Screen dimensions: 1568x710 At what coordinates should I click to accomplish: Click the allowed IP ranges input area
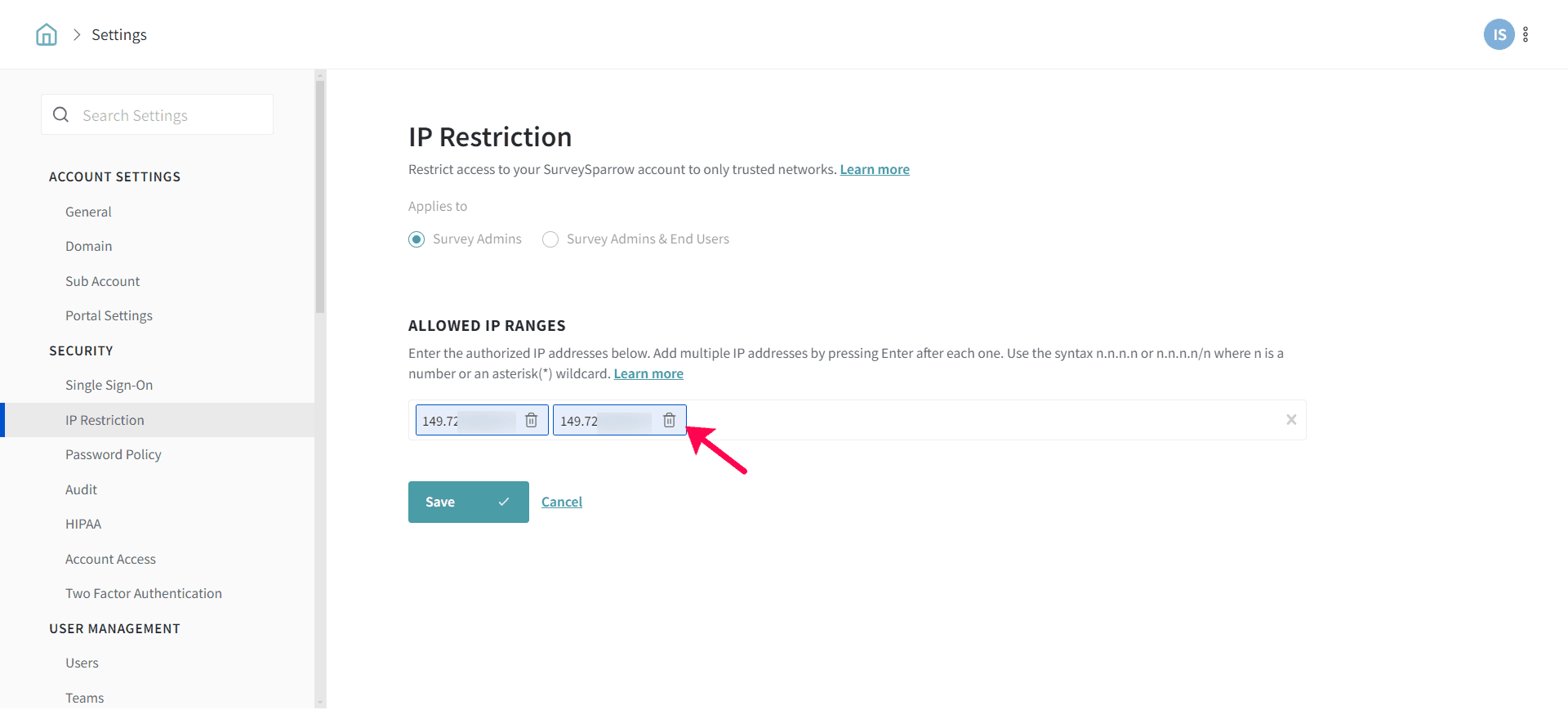pyautogui.click(x=980, y=420)
